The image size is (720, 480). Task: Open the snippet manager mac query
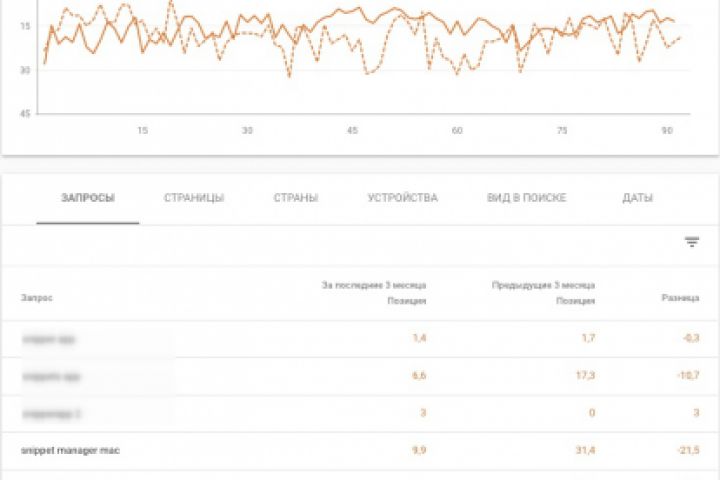[70, 451]
